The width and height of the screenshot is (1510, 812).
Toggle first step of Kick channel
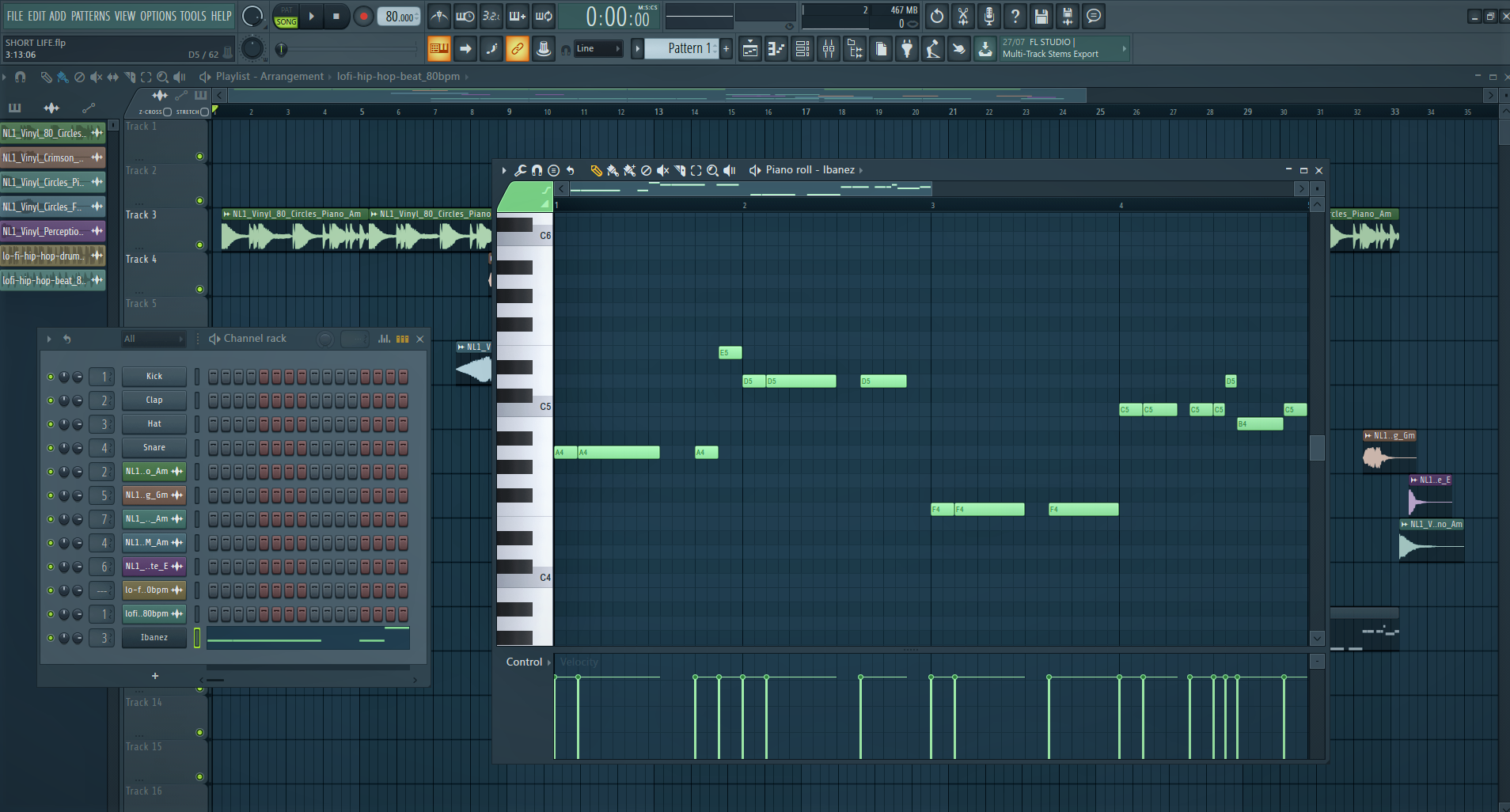[213, 377]
